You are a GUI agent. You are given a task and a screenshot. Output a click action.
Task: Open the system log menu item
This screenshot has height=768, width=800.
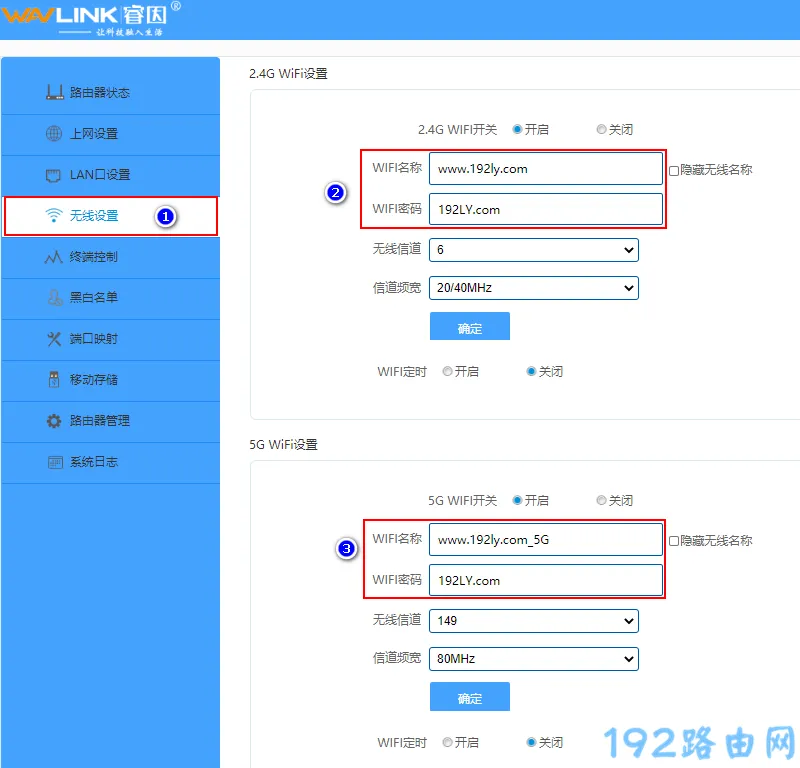tap(95, 462)
